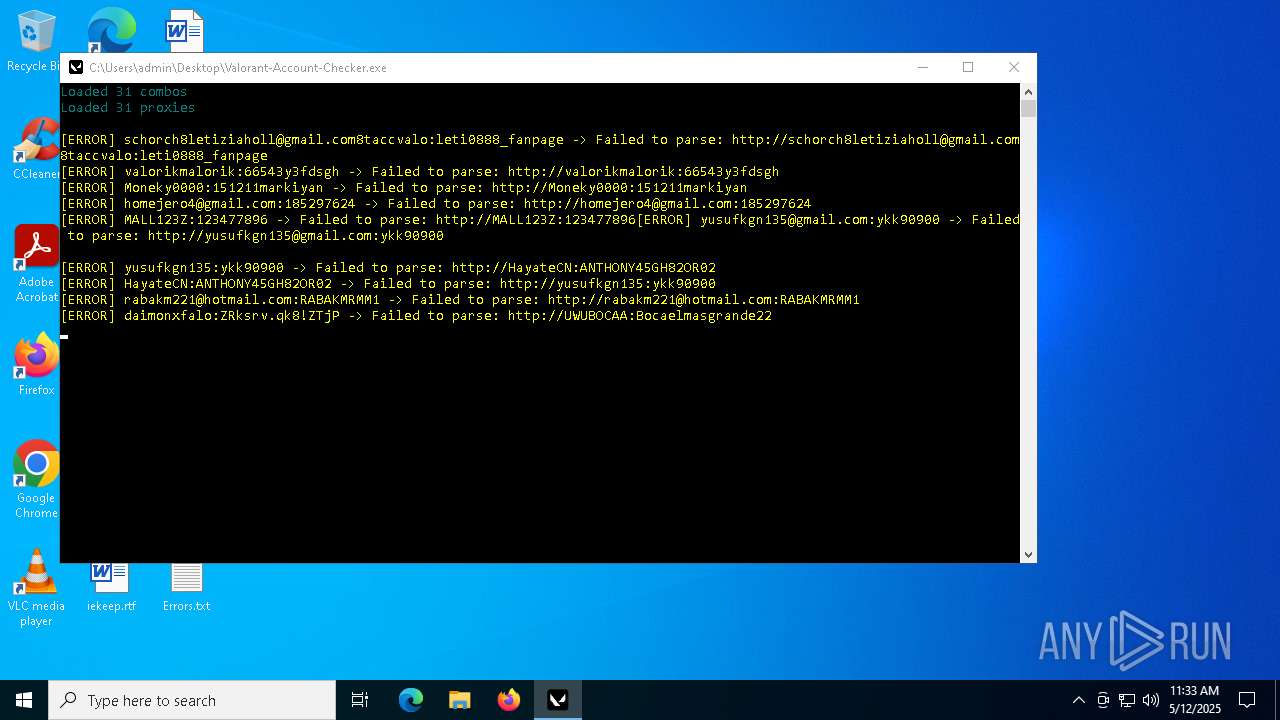Click the rabakm221@hotmail.com error line
The height and width of the screenshot is (720, 1280).
(x=460, y=300)
